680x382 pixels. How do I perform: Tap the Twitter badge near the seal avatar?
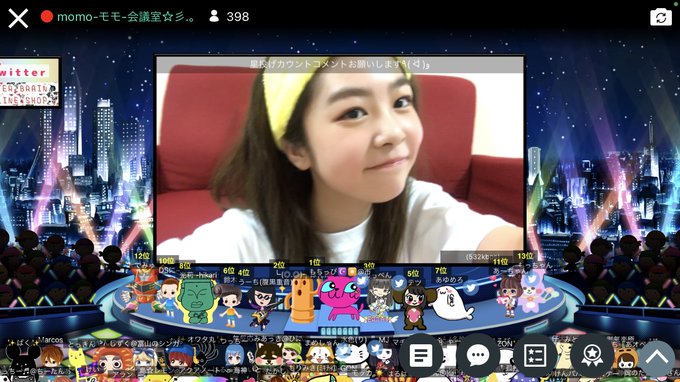pos(471,288)
